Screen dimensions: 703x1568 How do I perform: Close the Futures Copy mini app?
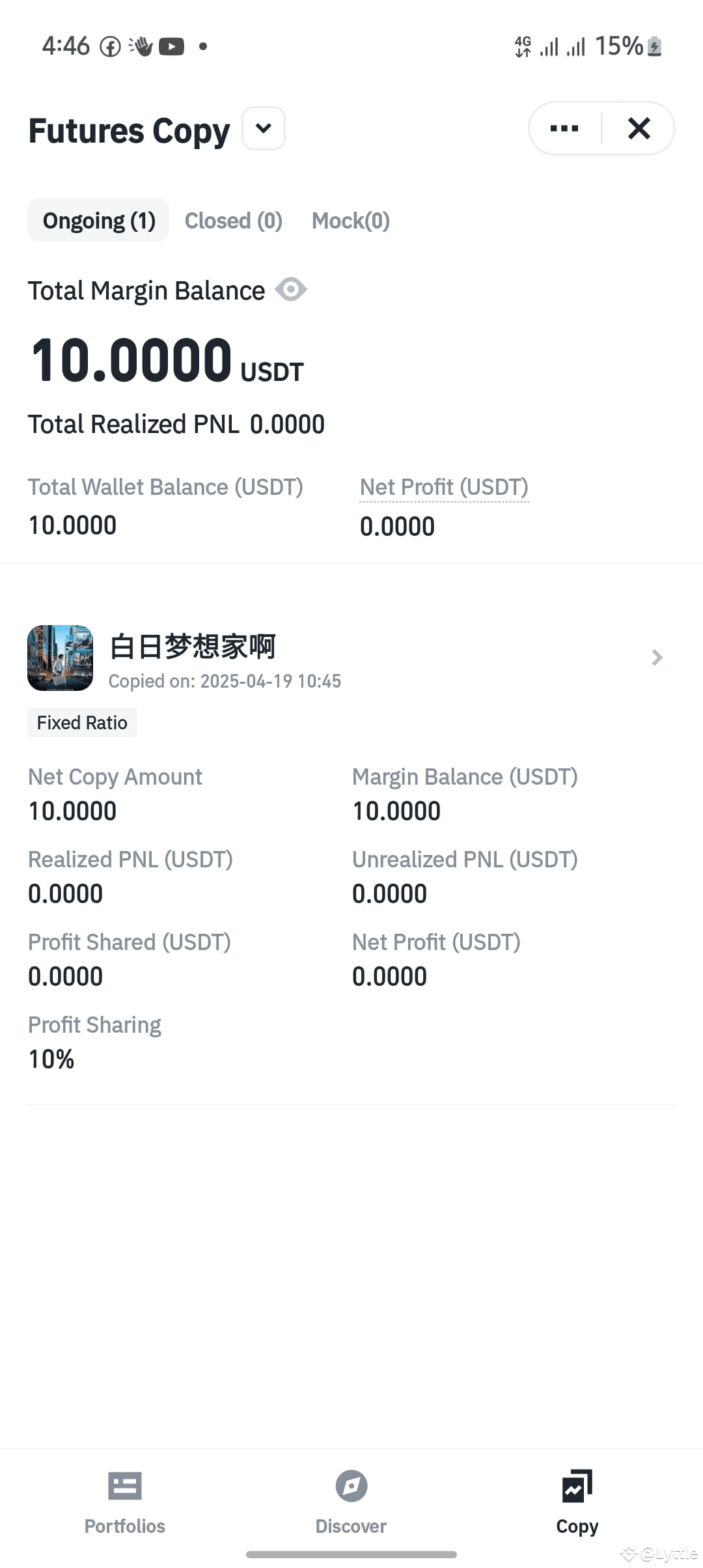639,128
